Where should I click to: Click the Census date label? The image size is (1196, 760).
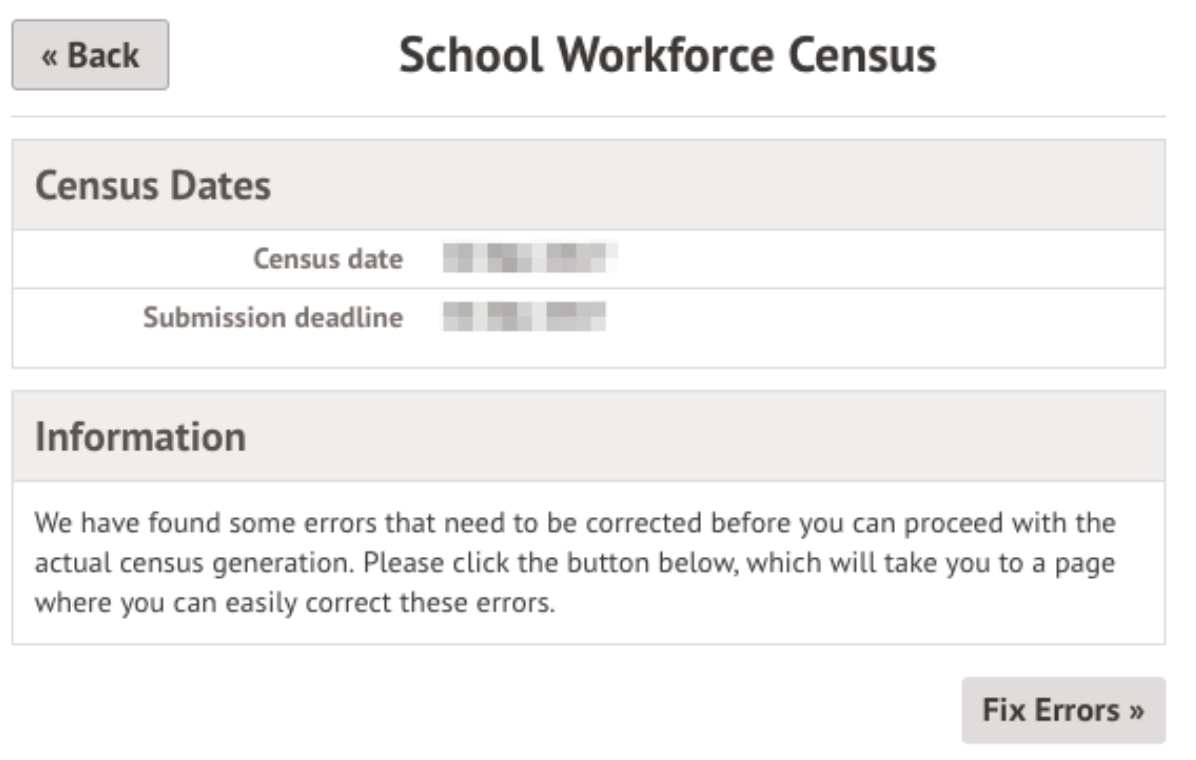pyautogui.click(x=328, y=259)
